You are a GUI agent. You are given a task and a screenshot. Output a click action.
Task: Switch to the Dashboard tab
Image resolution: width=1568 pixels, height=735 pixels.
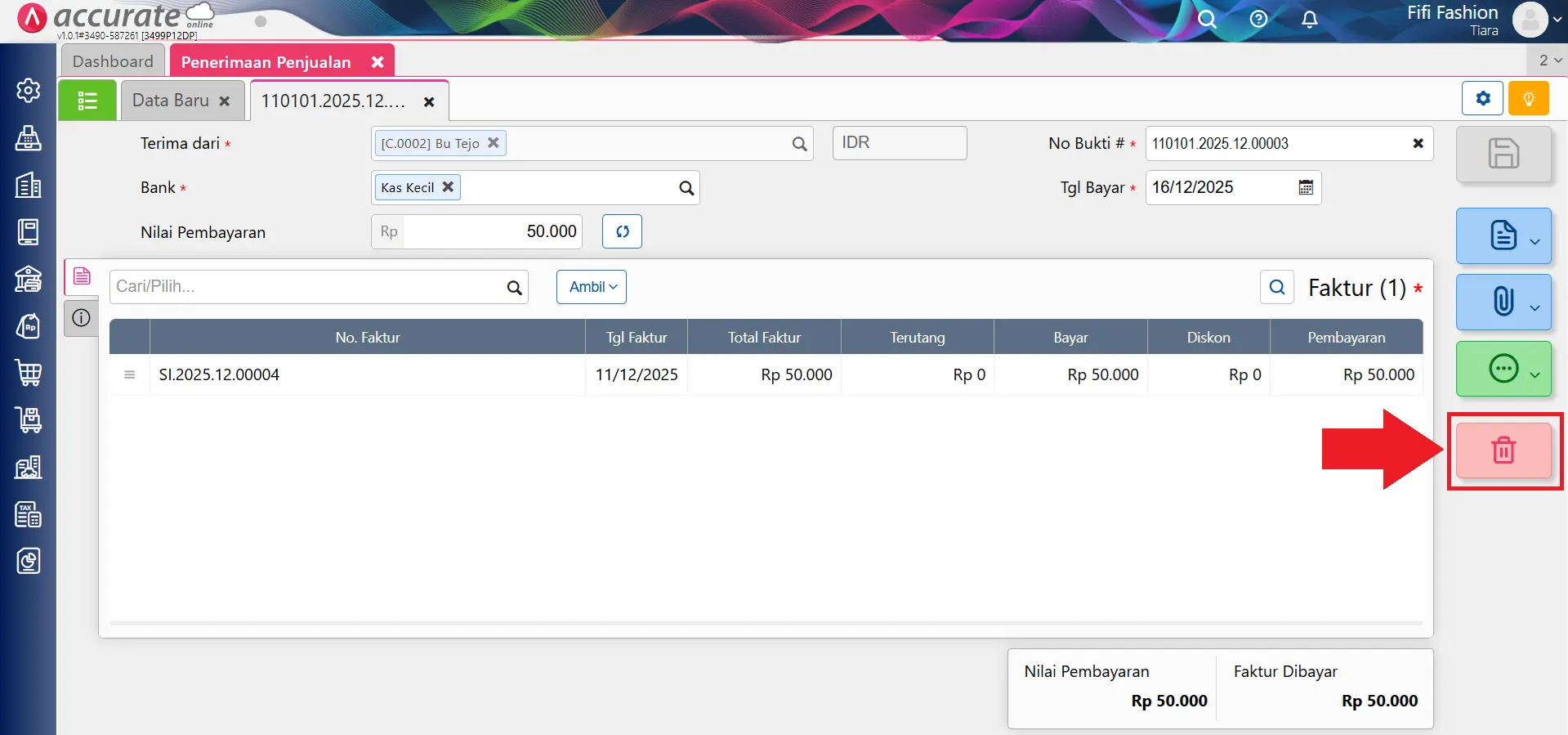point(113,61)
